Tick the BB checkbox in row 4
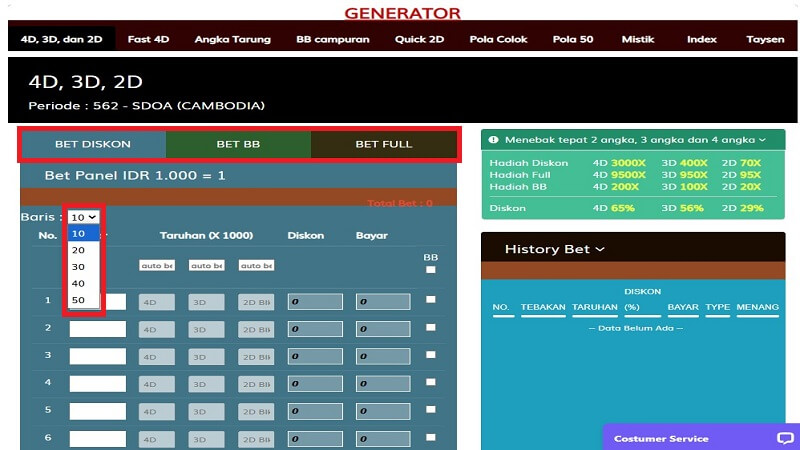This screenshot has width=800, height=450. tap(431, 382)
